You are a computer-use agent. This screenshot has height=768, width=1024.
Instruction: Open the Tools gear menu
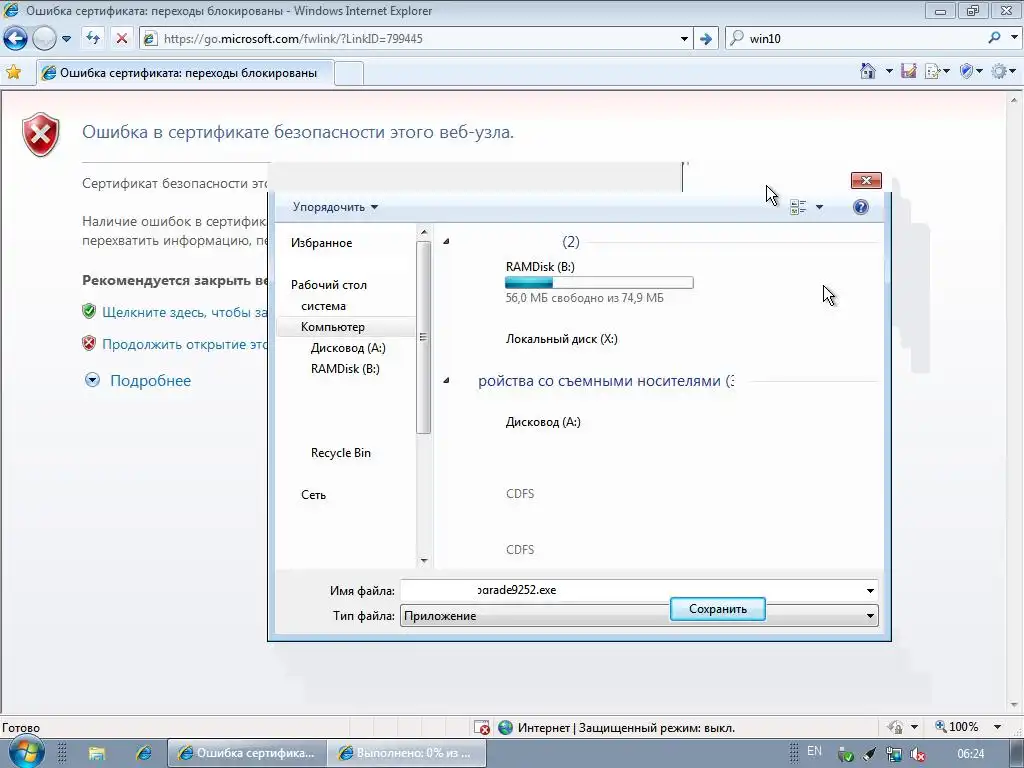1003,71
